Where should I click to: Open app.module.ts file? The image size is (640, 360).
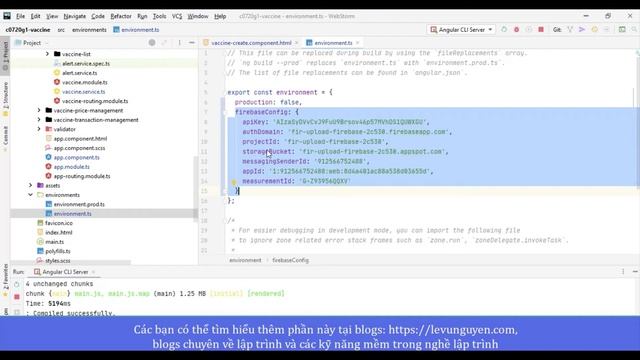coord(71,167)
